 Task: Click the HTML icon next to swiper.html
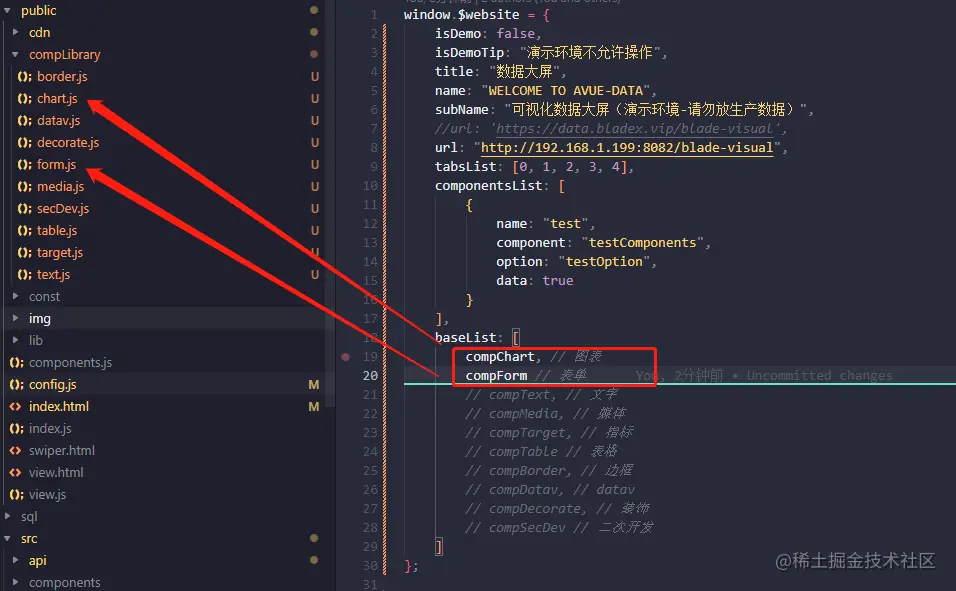point(16,450)
